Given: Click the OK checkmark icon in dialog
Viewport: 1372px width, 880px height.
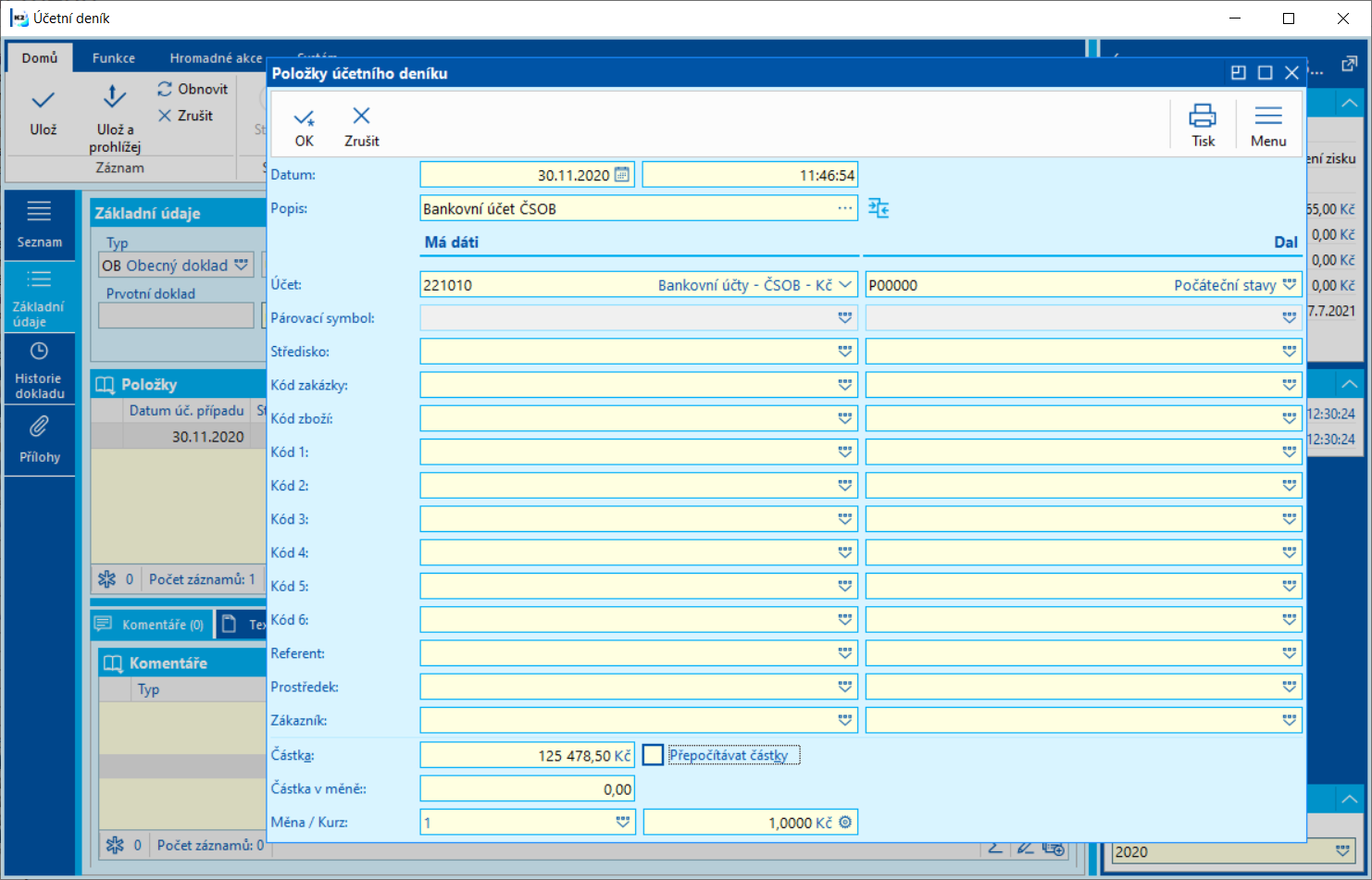Looking at the screenshot, I should coord(304,118).
